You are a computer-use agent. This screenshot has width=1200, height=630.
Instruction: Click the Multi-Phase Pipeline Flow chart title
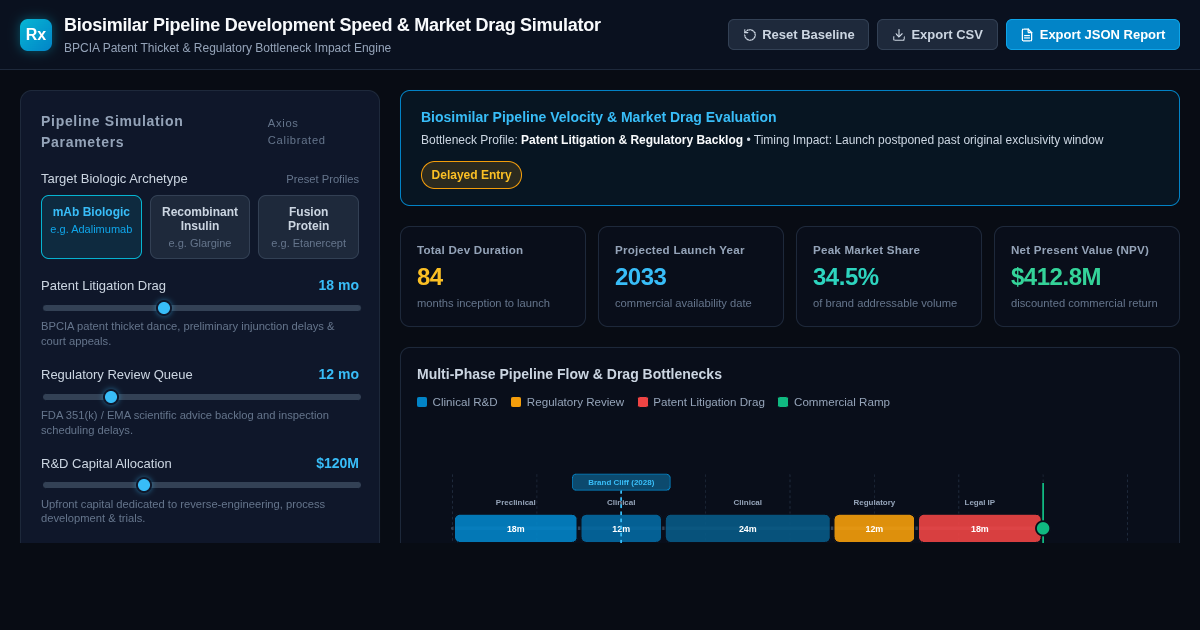point(570,374)
